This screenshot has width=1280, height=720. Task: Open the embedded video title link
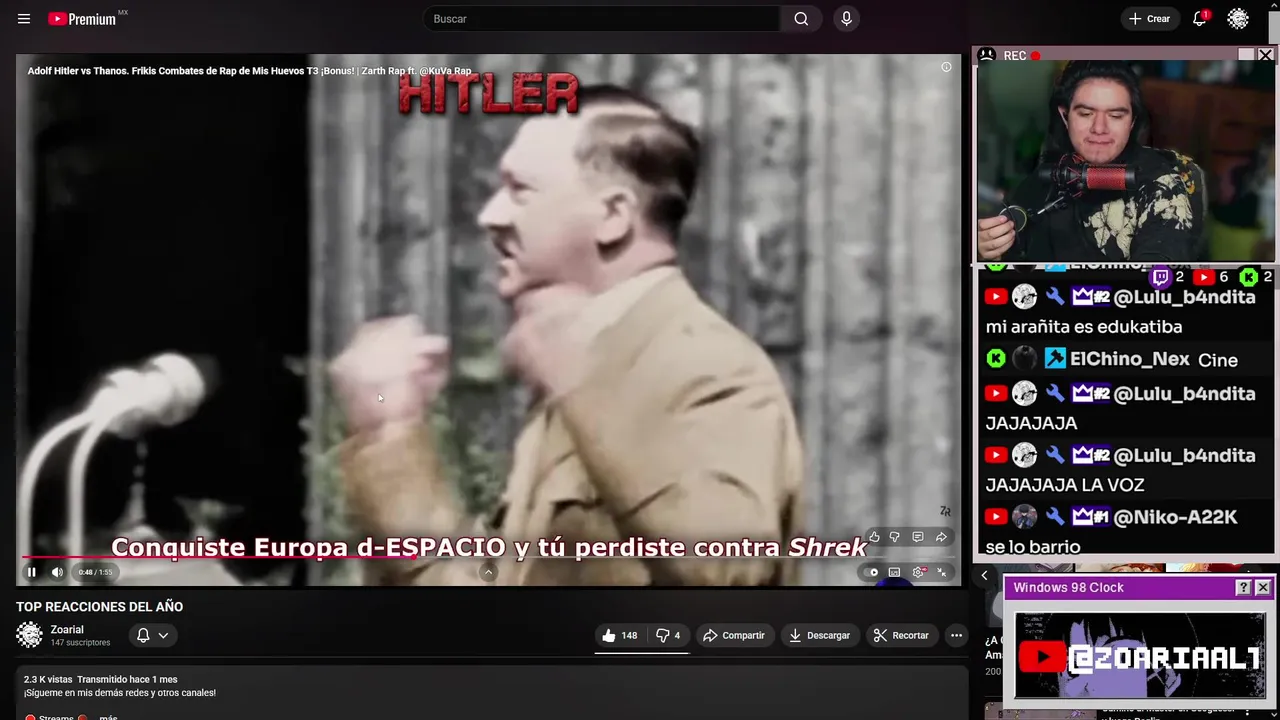point(249,71)
